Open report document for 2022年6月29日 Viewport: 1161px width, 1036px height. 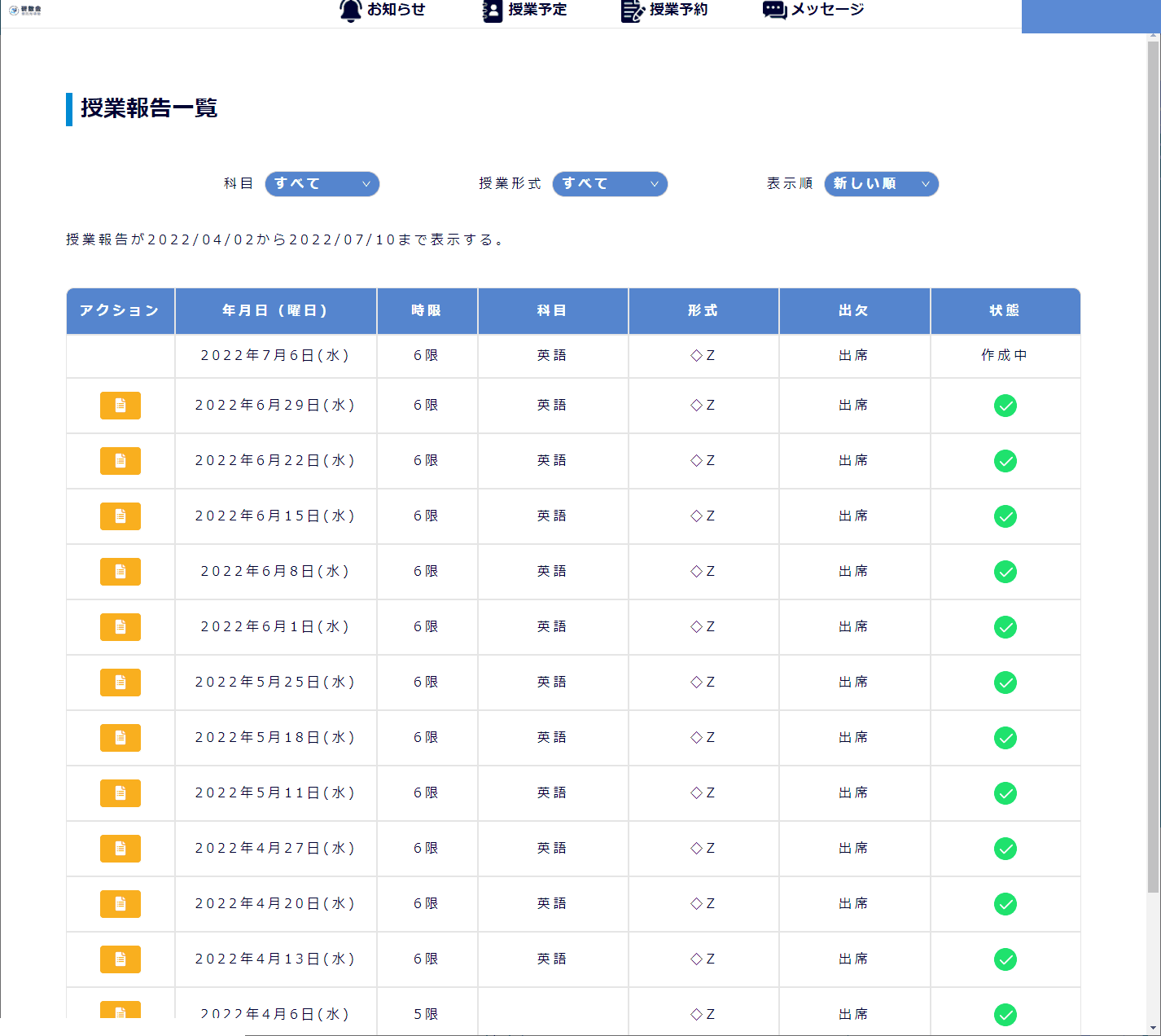pyautogui.click(x=120, y=406)
